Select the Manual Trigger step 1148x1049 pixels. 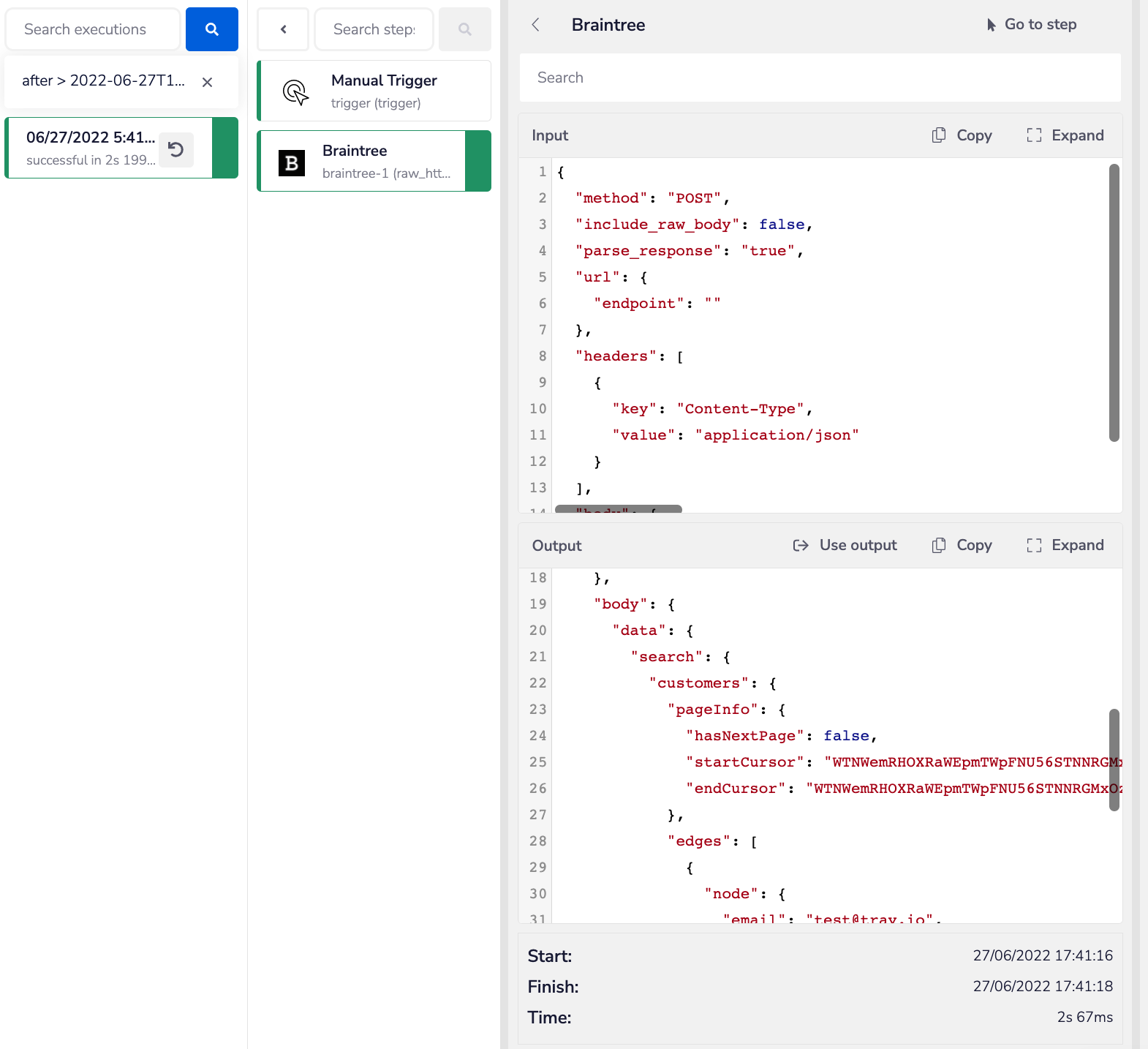coord(374,91)
